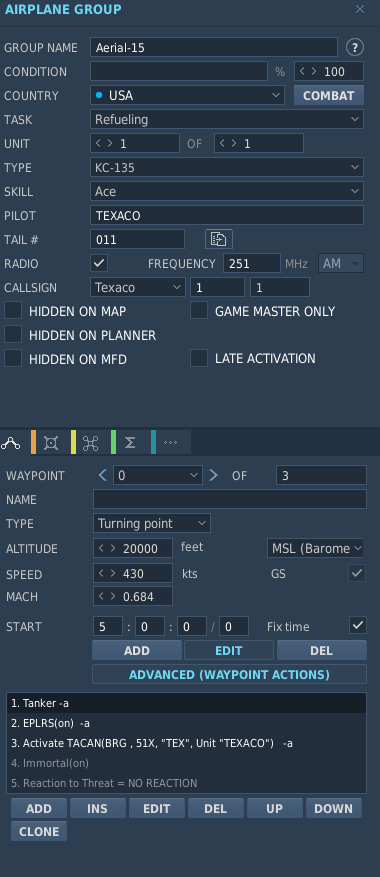Select action '1. Tanker -a'

pyautogui.click(x=186, y=703)
